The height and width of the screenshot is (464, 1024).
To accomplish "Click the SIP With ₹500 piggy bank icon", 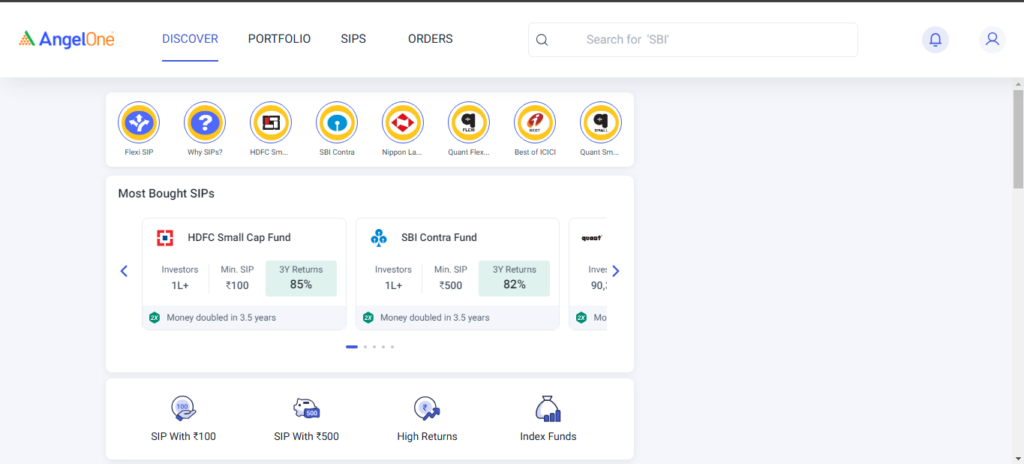I will pos(306,408).
